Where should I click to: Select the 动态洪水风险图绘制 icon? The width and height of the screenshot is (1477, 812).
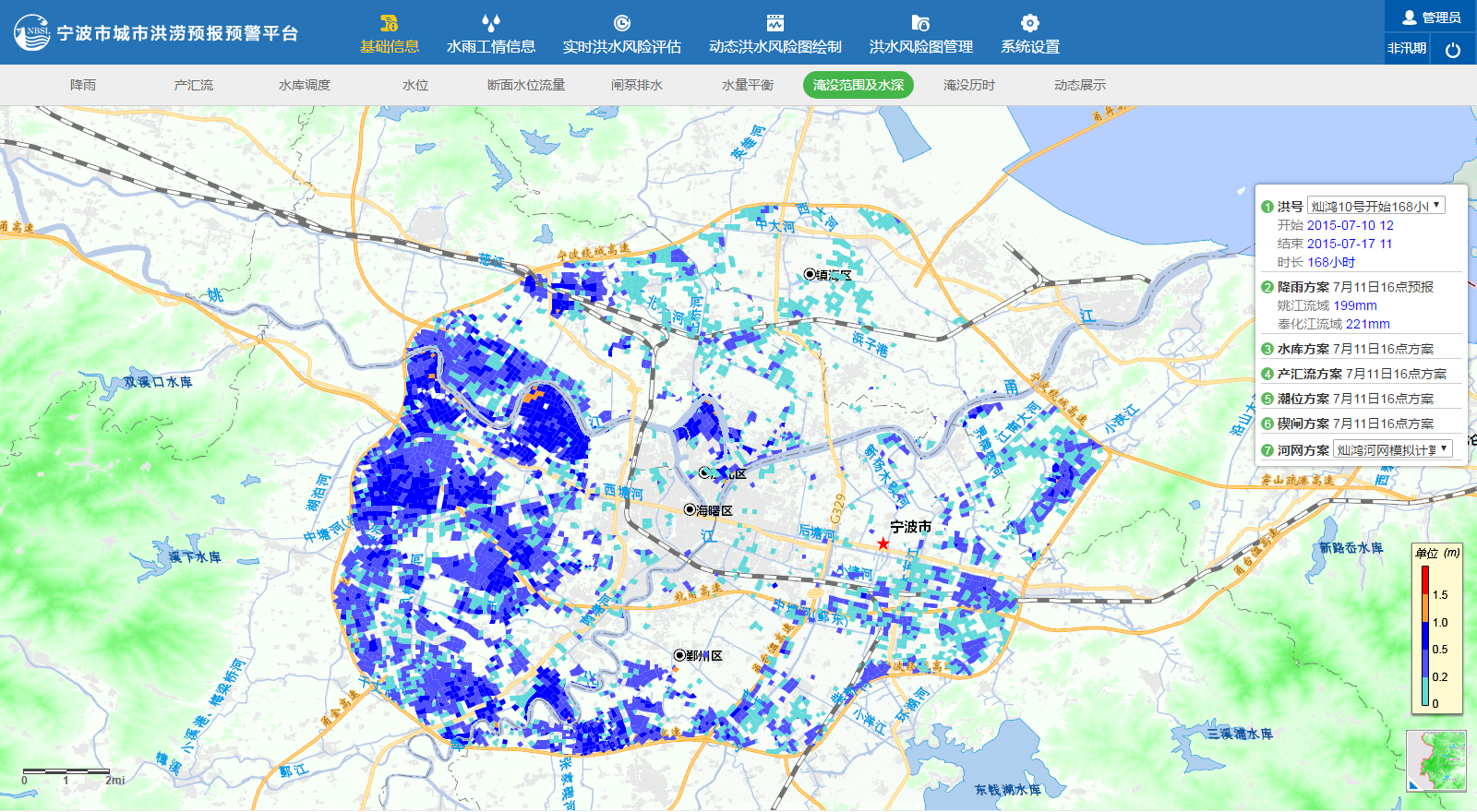pyautogui.click(x=775, y=24)
